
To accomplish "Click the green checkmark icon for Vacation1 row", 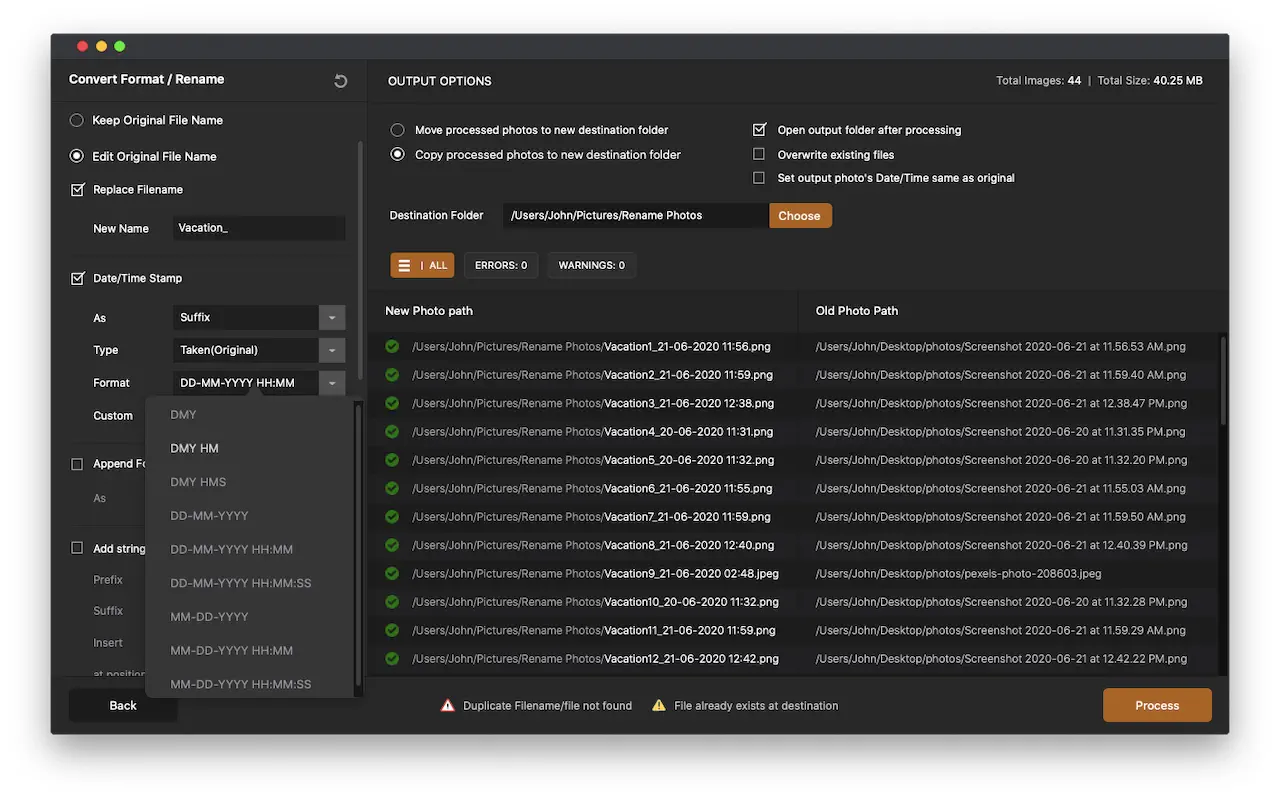I will click(392, 346).
